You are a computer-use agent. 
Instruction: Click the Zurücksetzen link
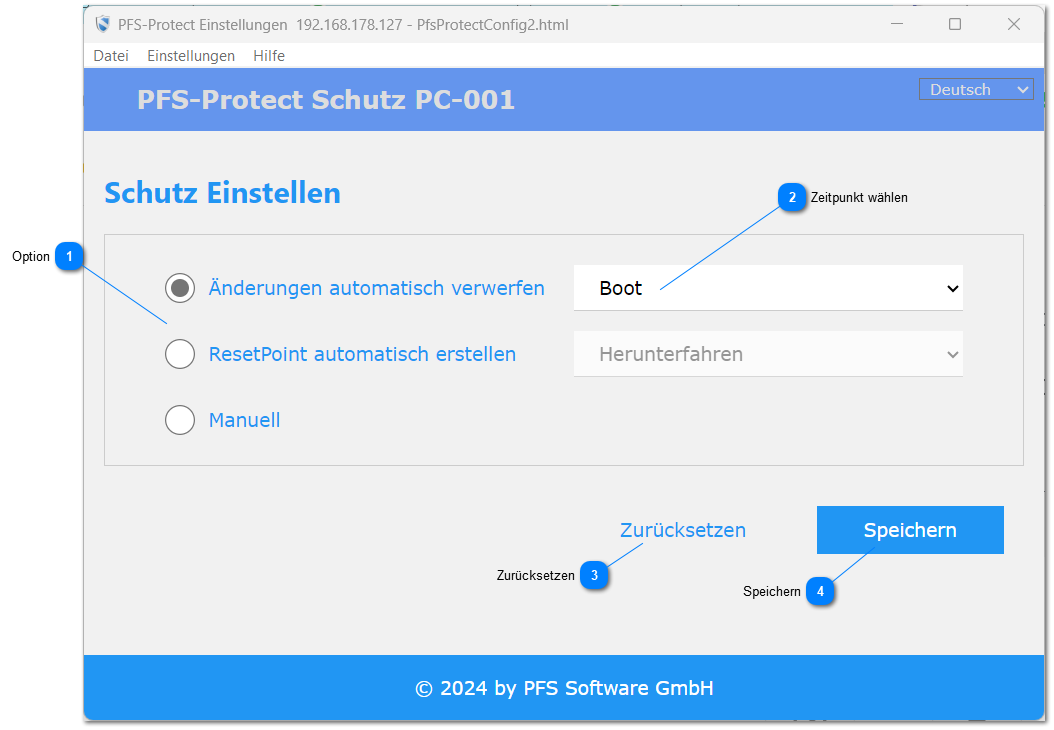coord(682,530)
